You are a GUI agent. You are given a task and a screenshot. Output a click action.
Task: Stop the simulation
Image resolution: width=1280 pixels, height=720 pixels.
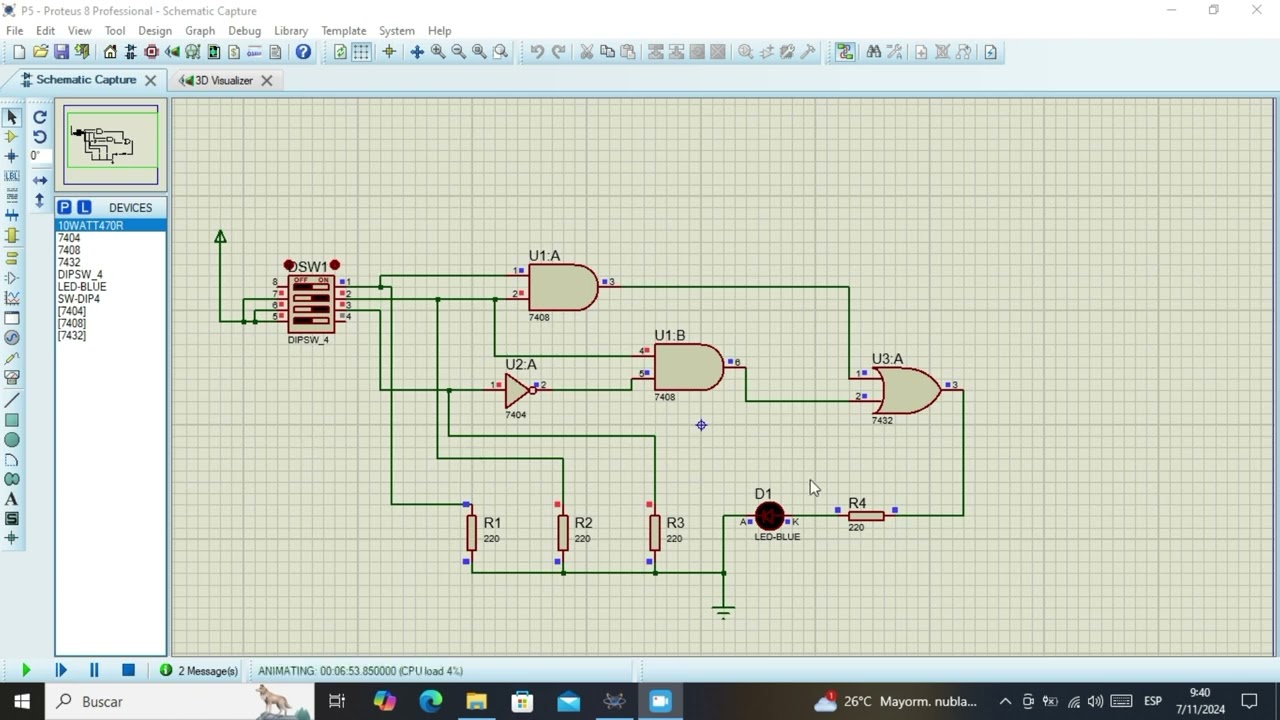click(x=128, y=671)
